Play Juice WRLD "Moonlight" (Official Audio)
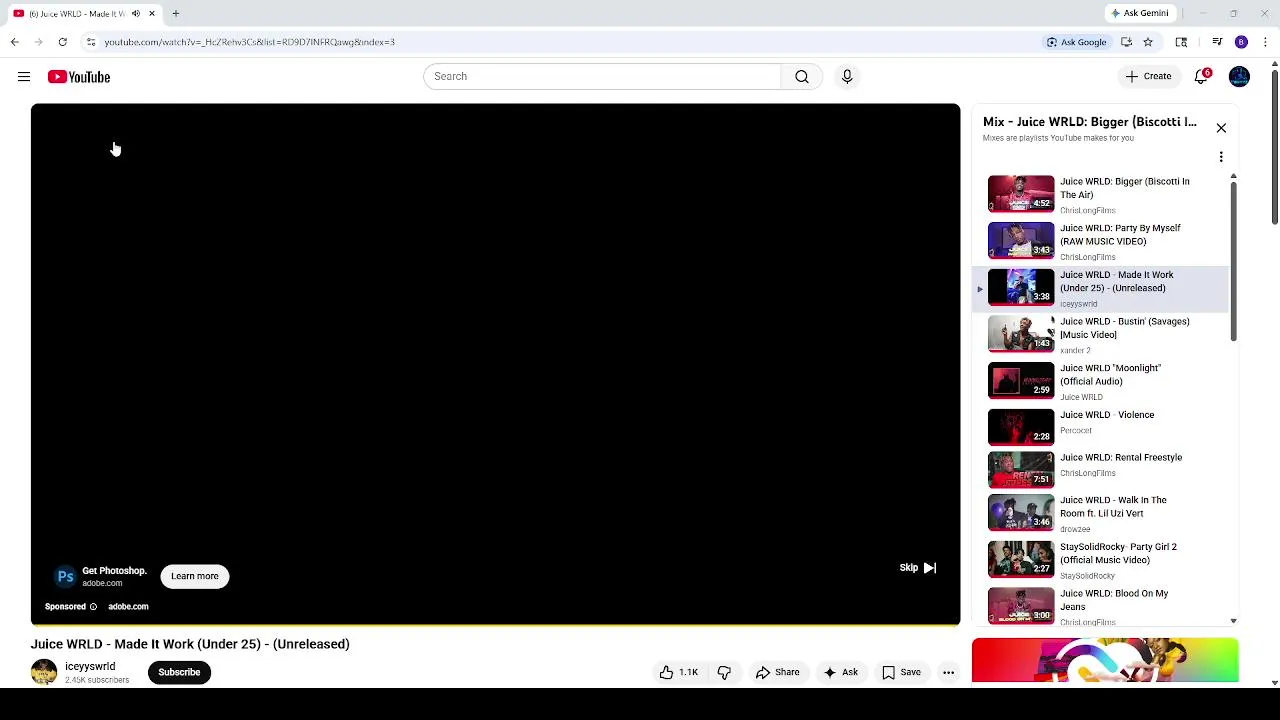This screenshot has height=720, width=1280. (x=1100, y=381)
